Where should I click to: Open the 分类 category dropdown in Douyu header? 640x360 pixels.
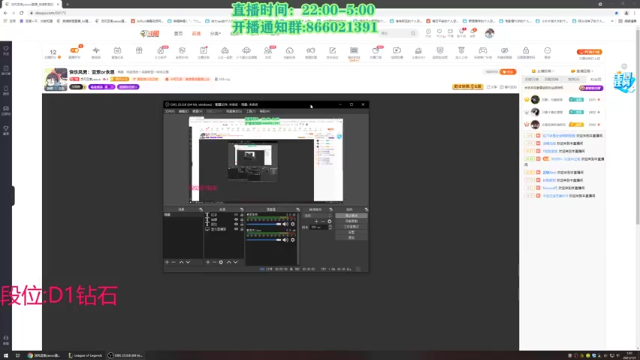click(x=215, y=33)
